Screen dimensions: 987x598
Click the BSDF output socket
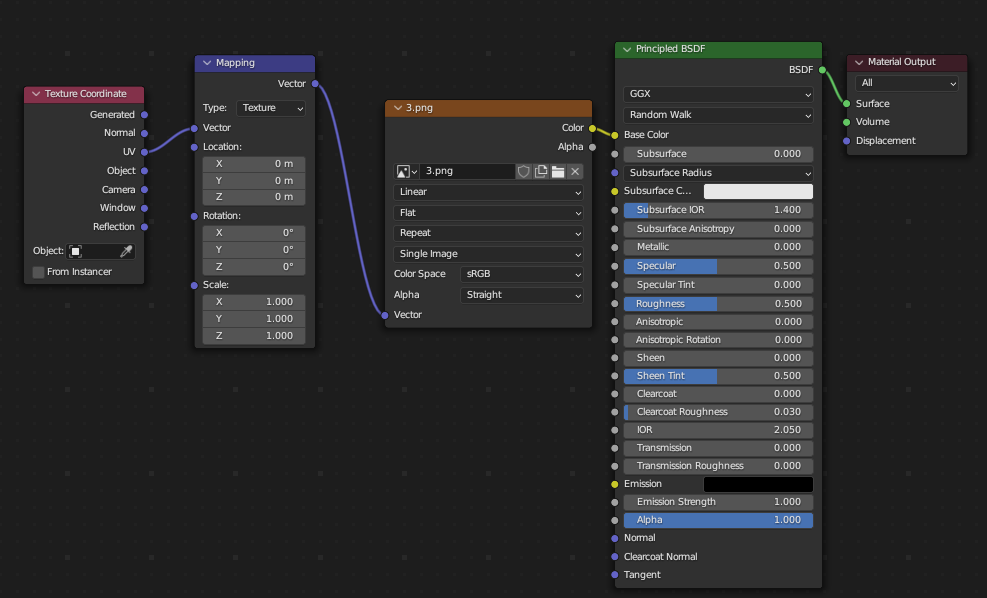[822, 70]
